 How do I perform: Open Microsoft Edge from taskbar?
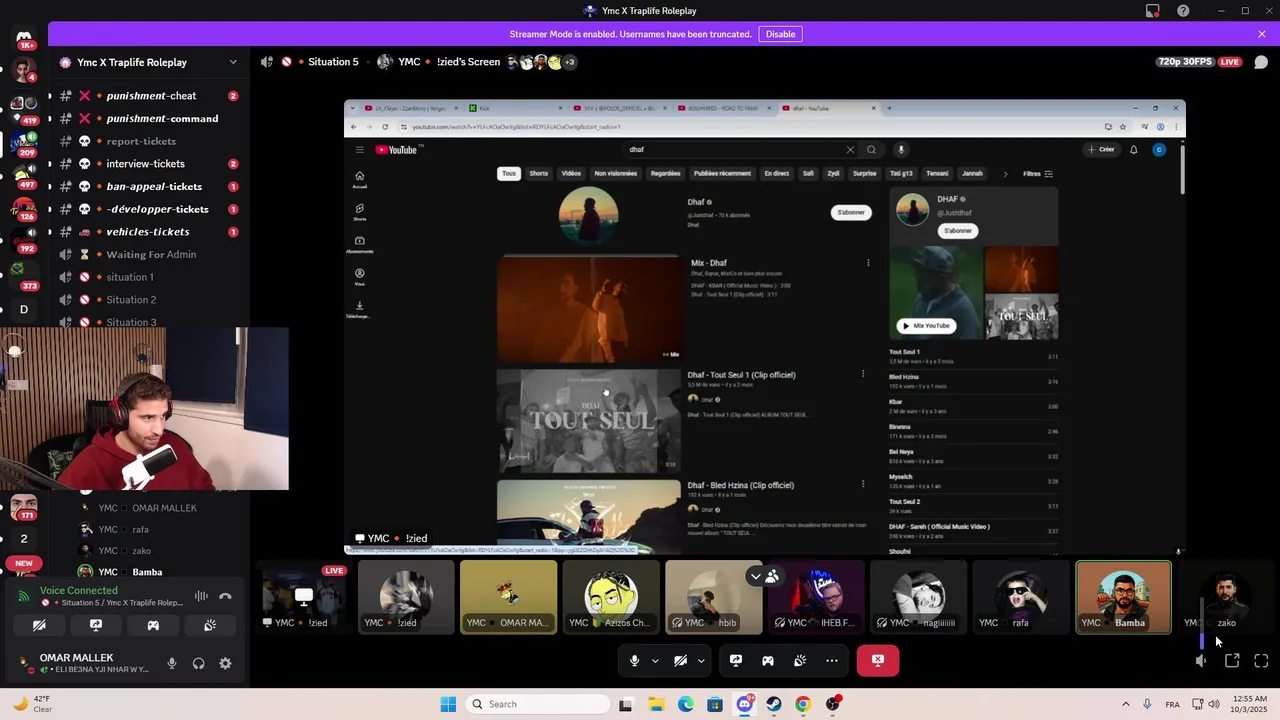(685, 704)
